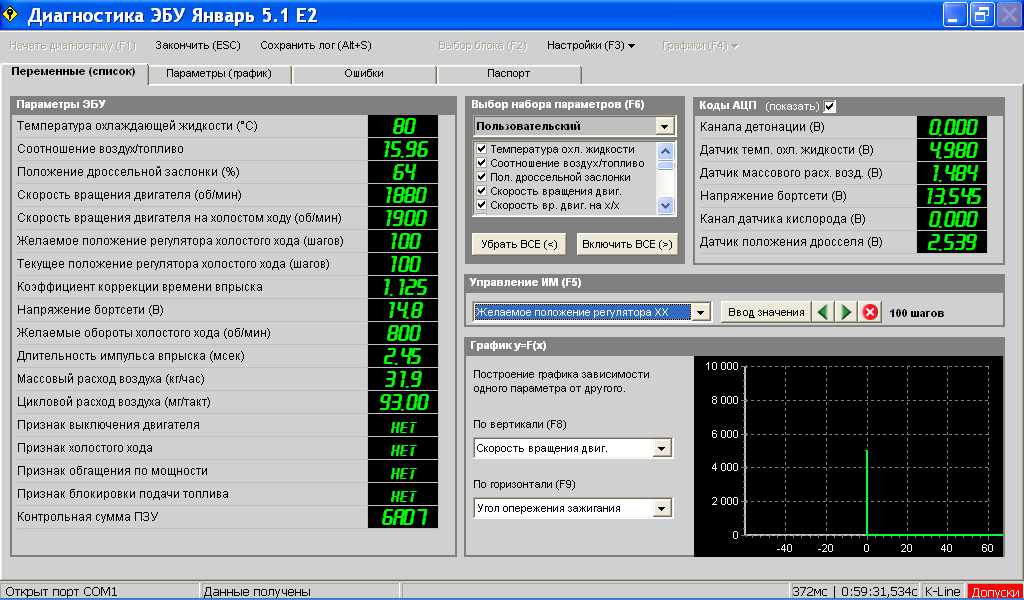The width and height of the screenshot is (1024, 600).
Task: Open the 'Графики (F4)' menu
Action: [x=700, y=46]
